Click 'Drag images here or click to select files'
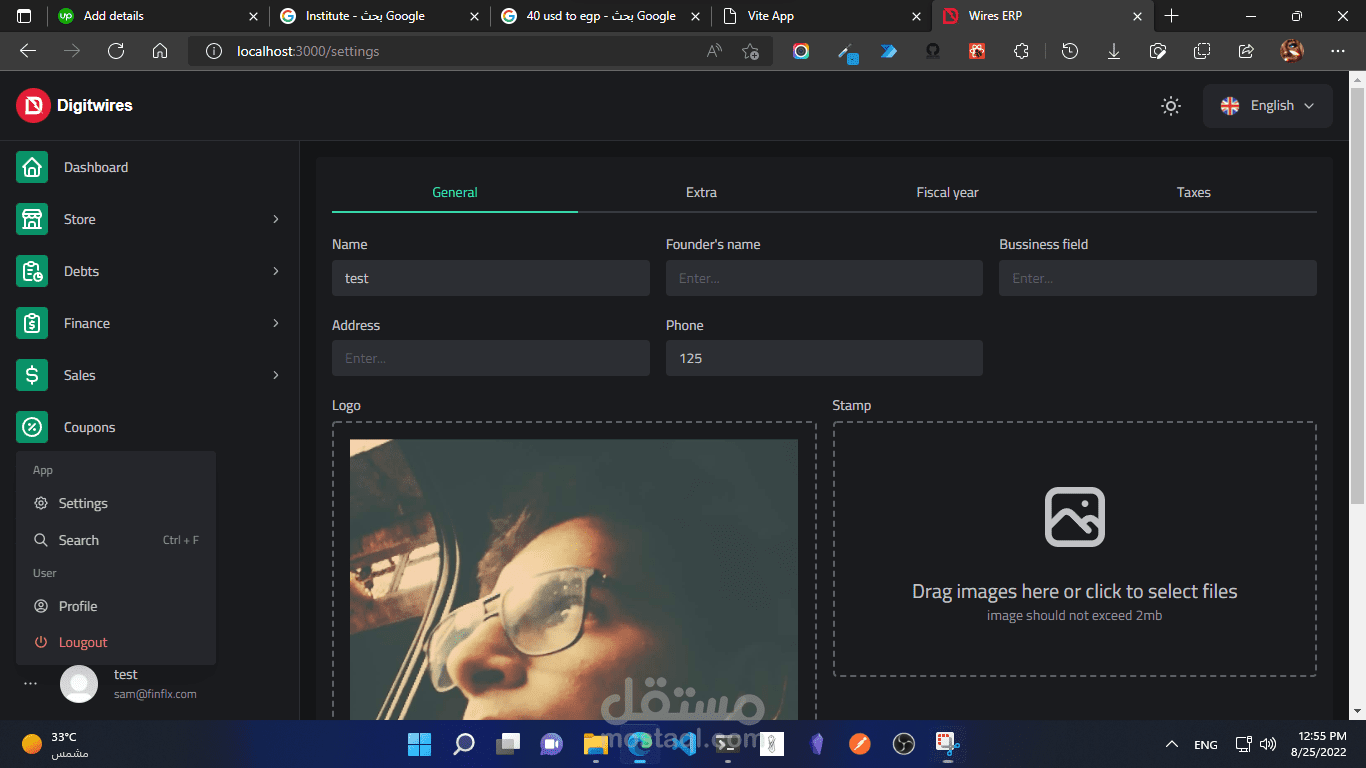 pos(1075,591)
